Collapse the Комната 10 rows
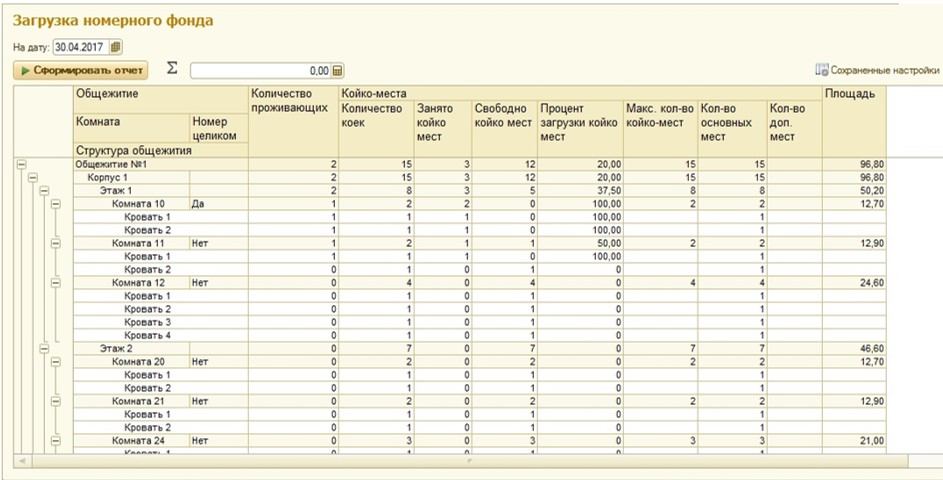Screen dimensions: 943x480 tap(55, 203)
